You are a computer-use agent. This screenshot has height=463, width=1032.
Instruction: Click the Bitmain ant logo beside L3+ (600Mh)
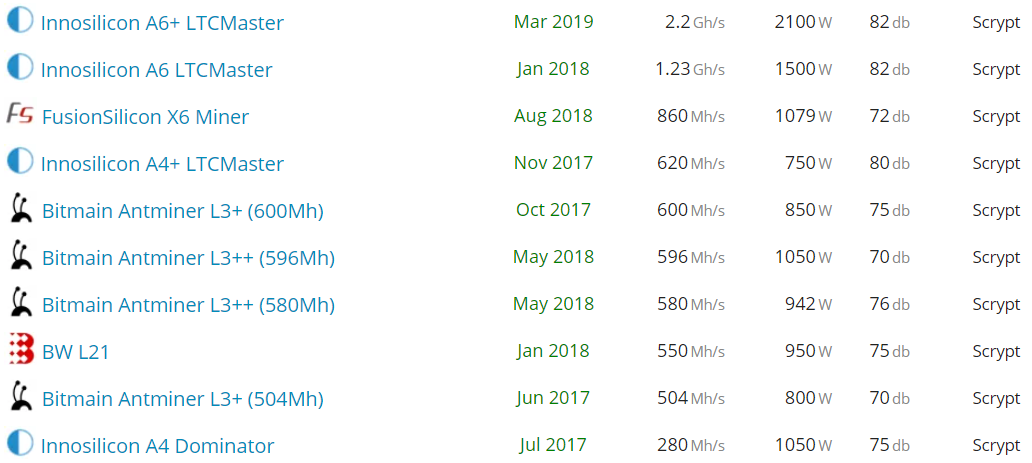(x=21, y=208)
